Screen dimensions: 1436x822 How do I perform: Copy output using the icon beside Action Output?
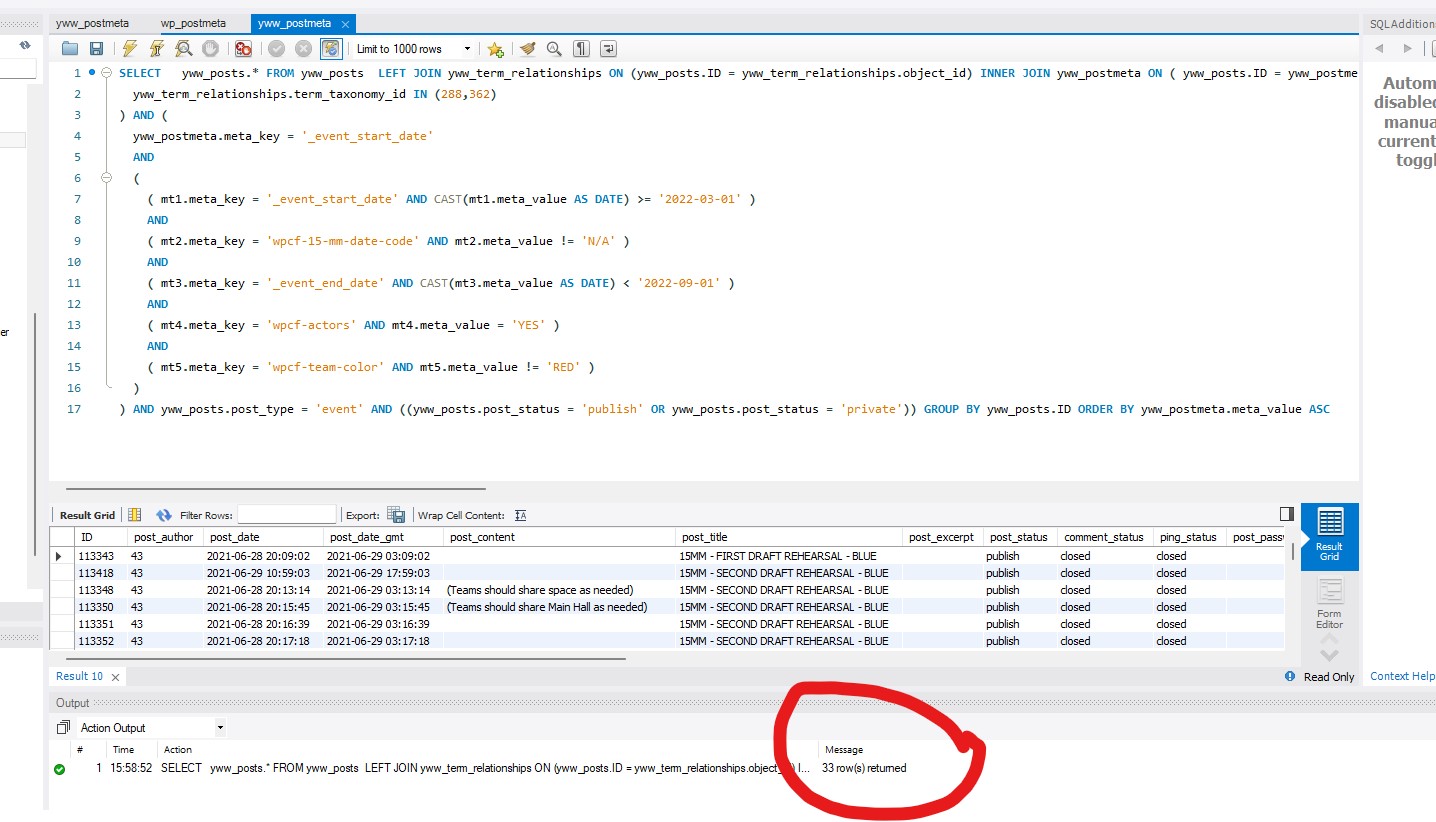63,727
